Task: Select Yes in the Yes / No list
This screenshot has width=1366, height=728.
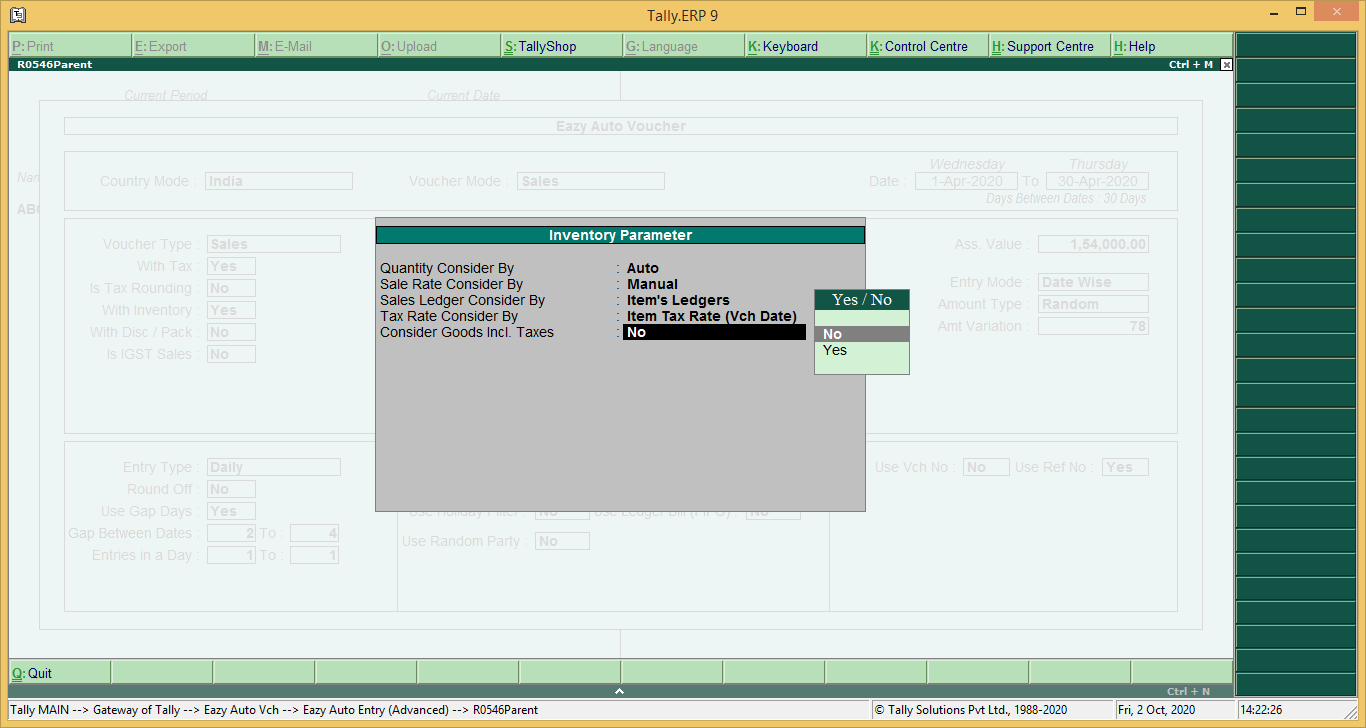Action: pos(835,351)
